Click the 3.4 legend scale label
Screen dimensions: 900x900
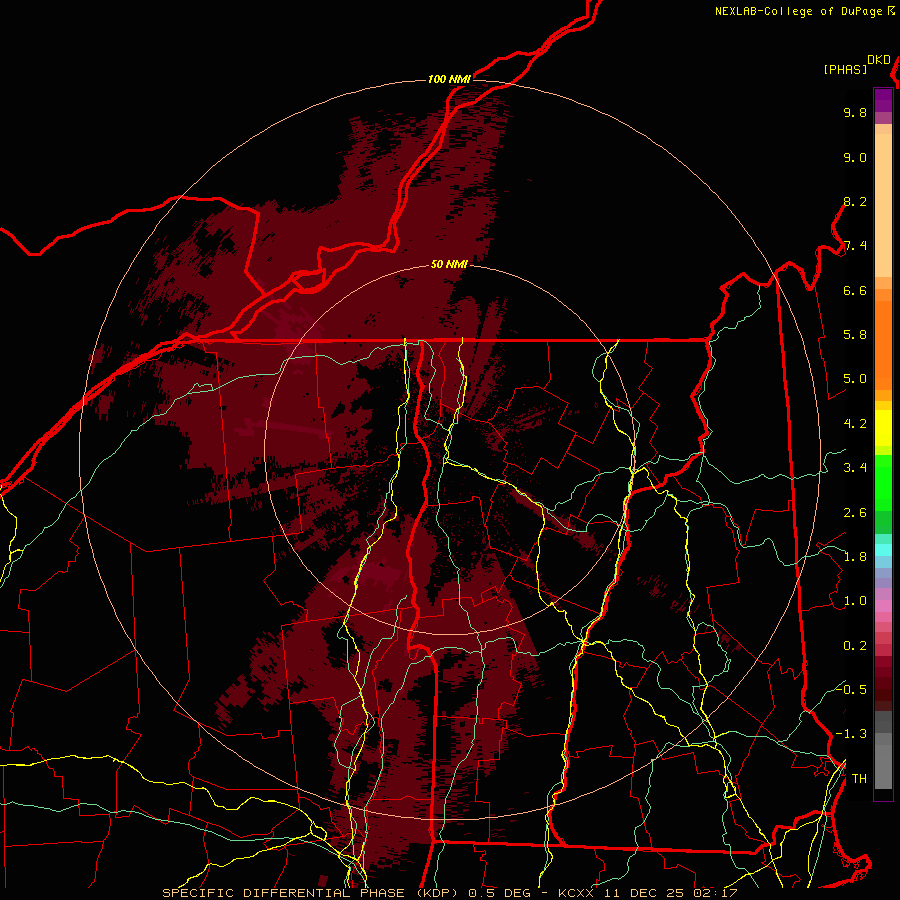[x=855, y=468]
